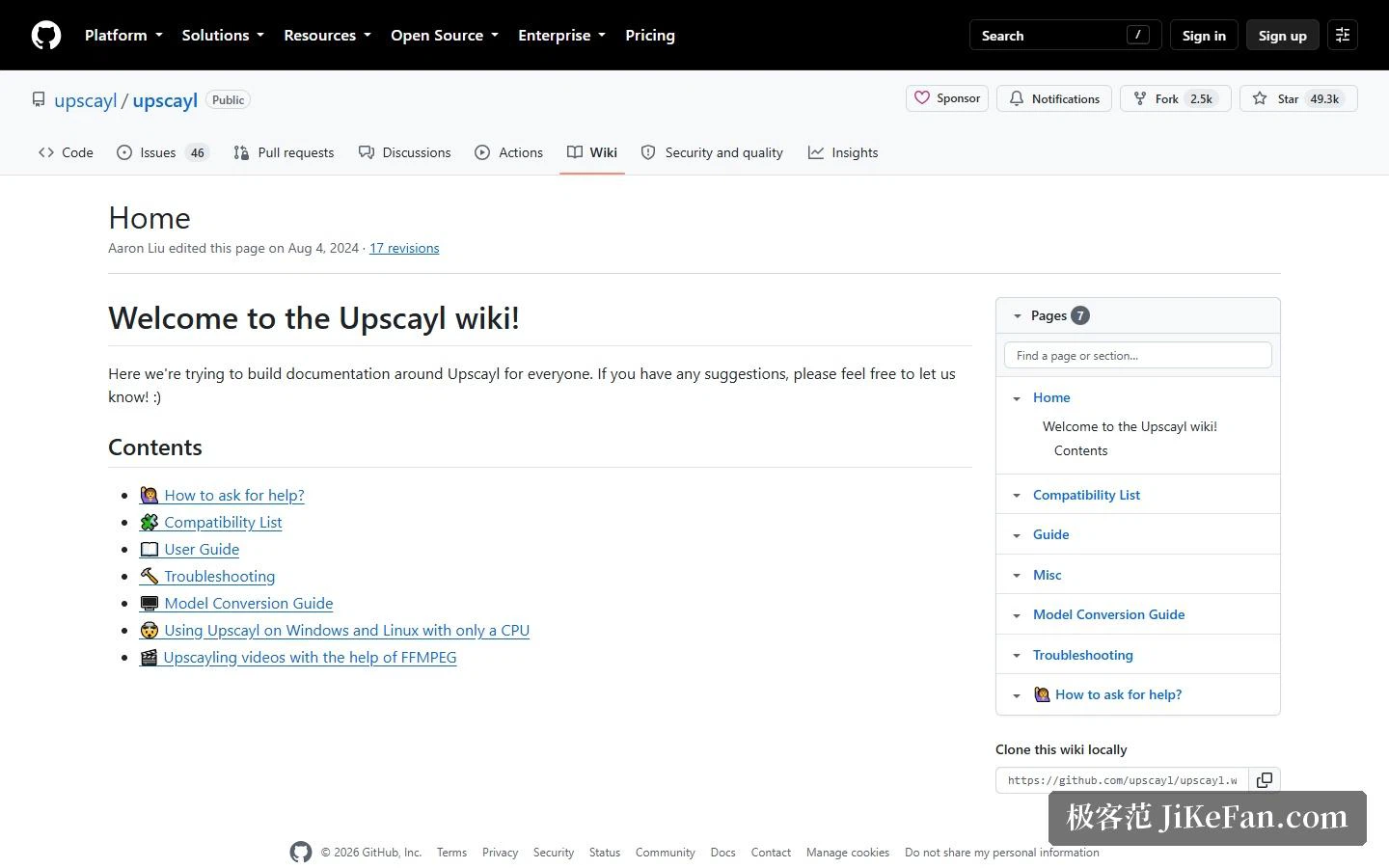Switch to the Issues tab
This screenshot has width=1389, height=868.
[162, 152]
